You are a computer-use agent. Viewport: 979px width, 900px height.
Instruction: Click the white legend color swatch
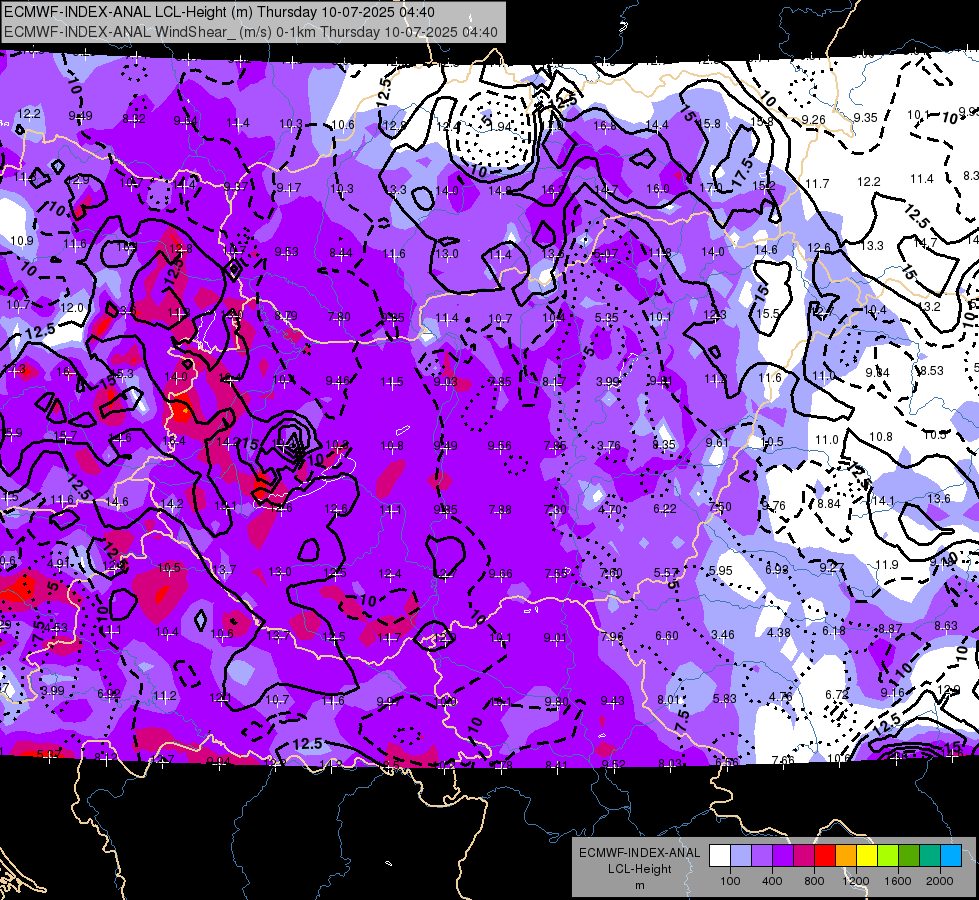click(720, 856)
